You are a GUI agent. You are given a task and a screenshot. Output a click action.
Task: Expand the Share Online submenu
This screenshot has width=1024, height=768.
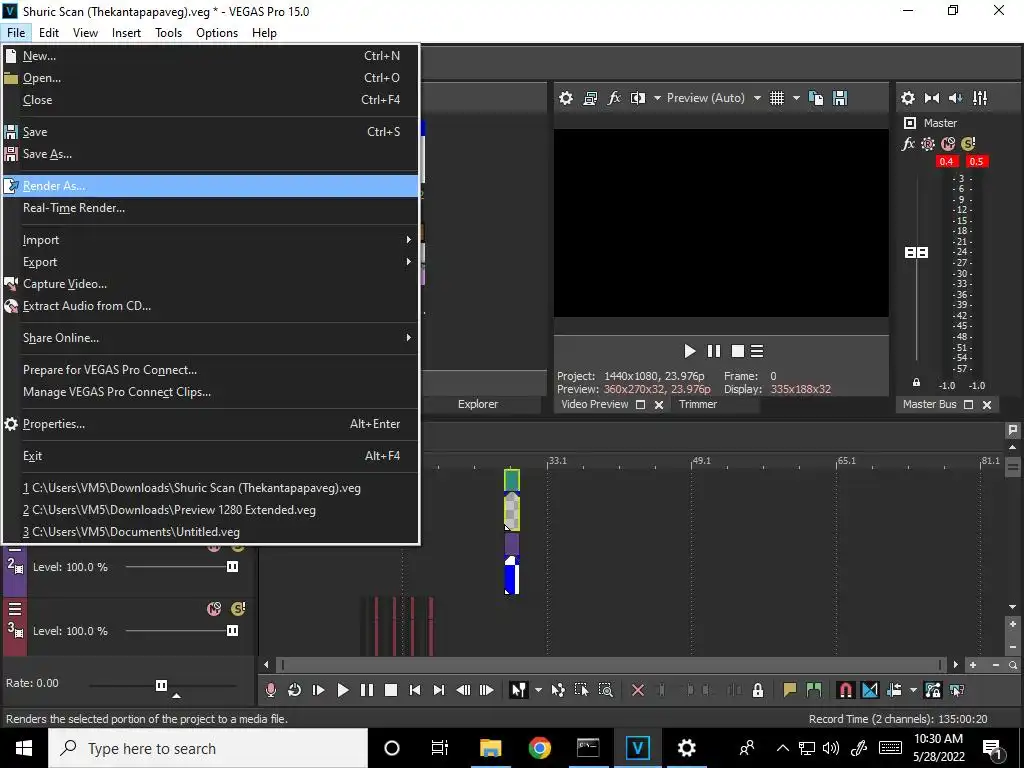[x=210, y=338]
